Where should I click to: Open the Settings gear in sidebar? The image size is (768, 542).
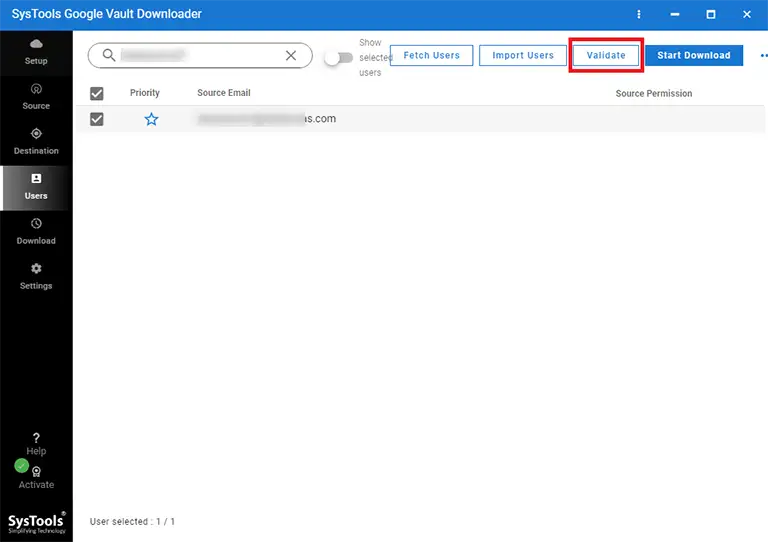pos(36,277)
